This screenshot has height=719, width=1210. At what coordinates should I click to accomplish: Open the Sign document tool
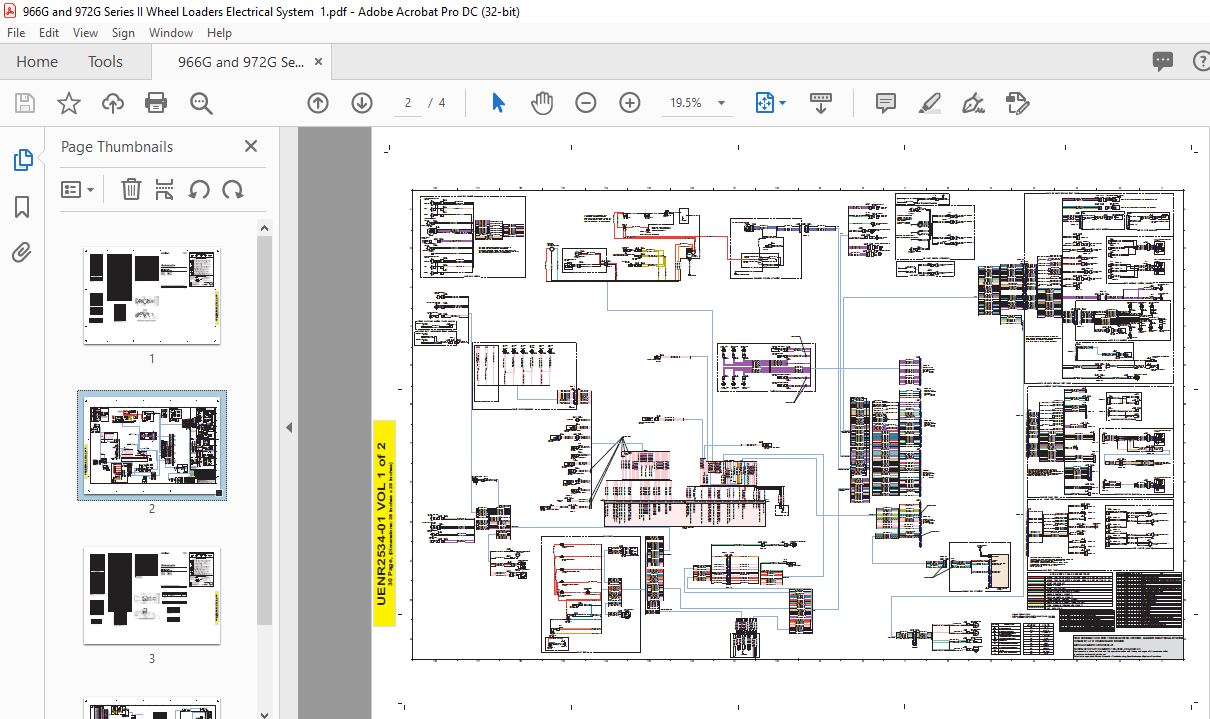pos(973,103)
